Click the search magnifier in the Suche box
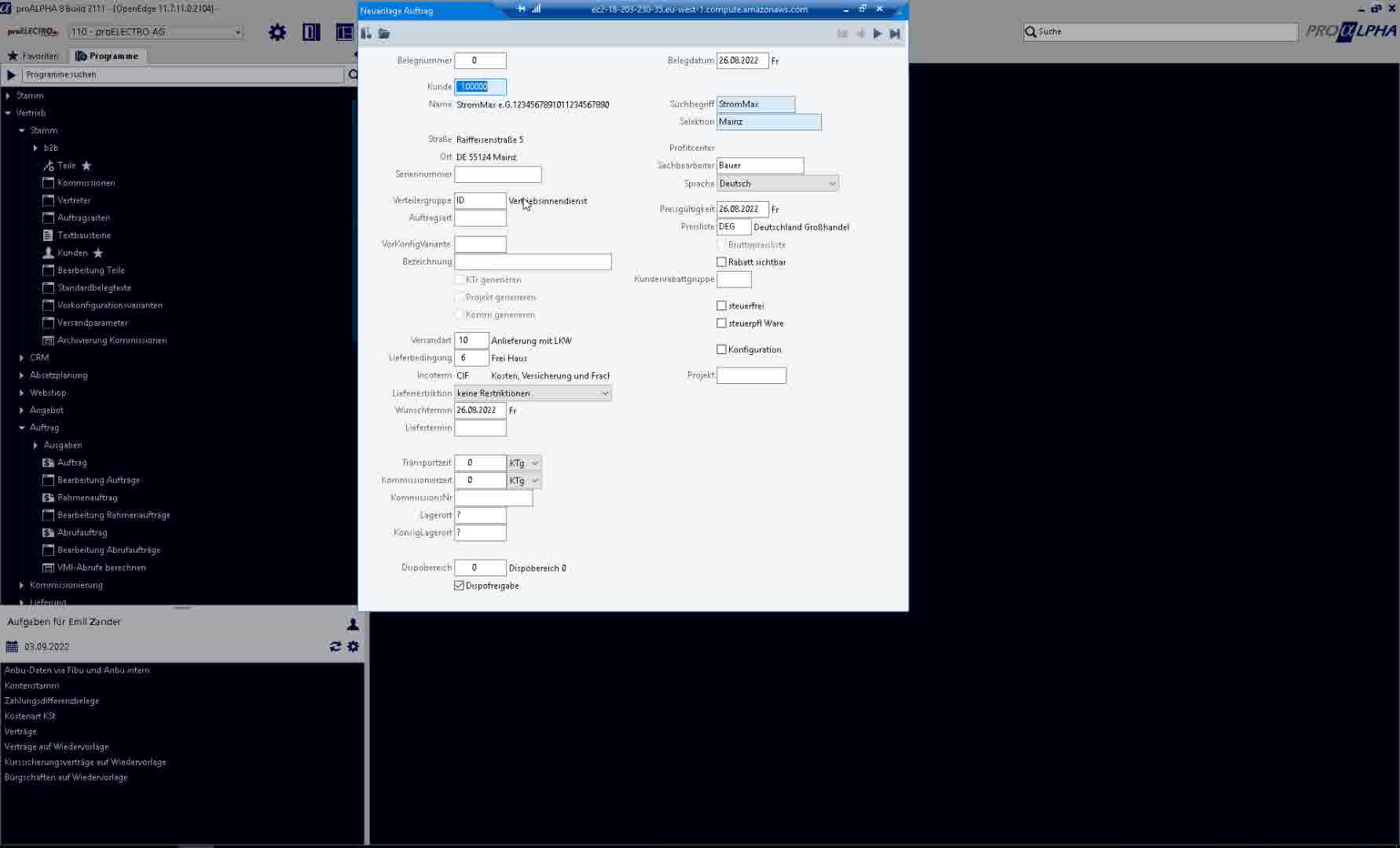1400x848 pixels. click(1031, 31)
